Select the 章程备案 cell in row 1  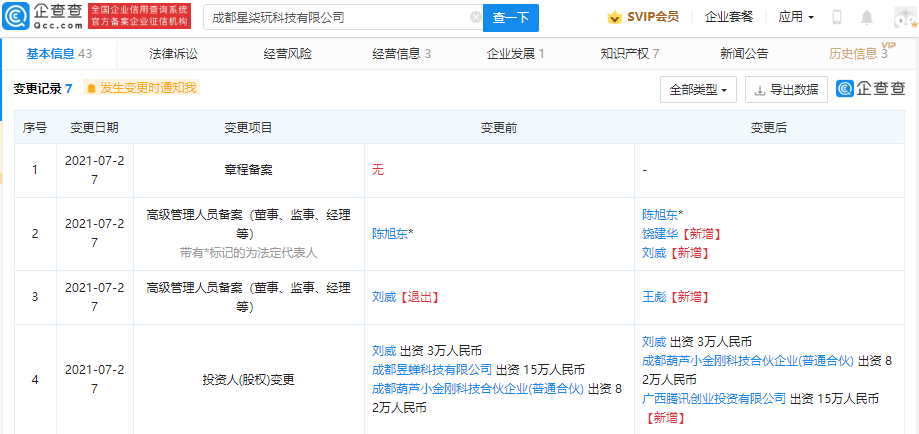pyautogui.click(x=249, y=170)
